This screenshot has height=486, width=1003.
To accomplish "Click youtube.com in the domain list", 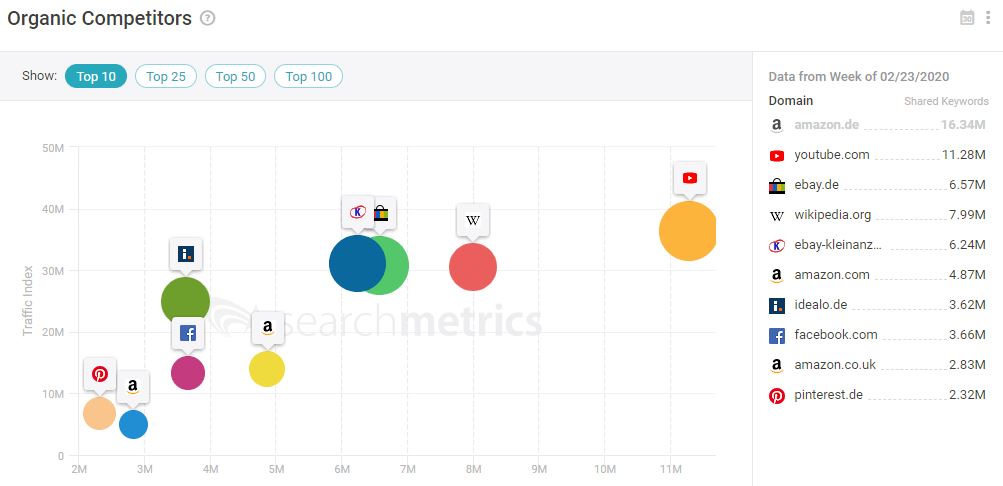I will pyautogui.click(x=832, y=155).
